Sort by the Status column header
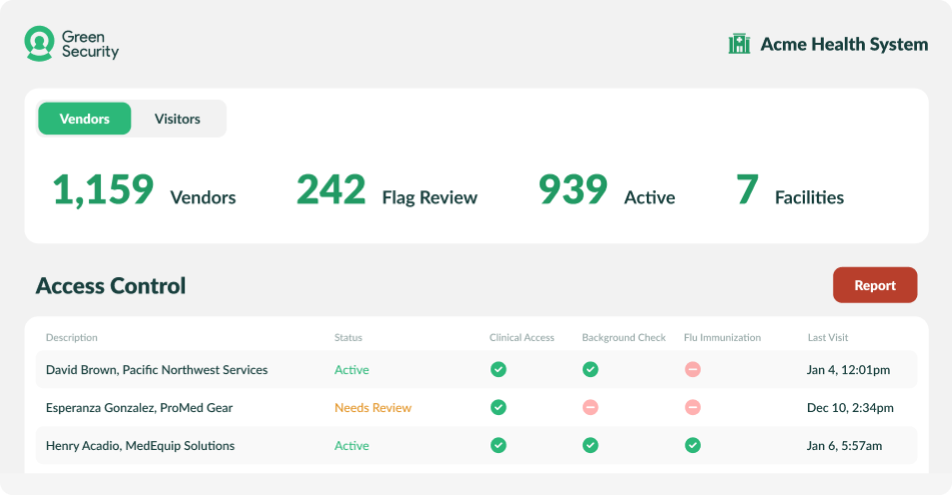Screen dimensions: 952x495 348,338
